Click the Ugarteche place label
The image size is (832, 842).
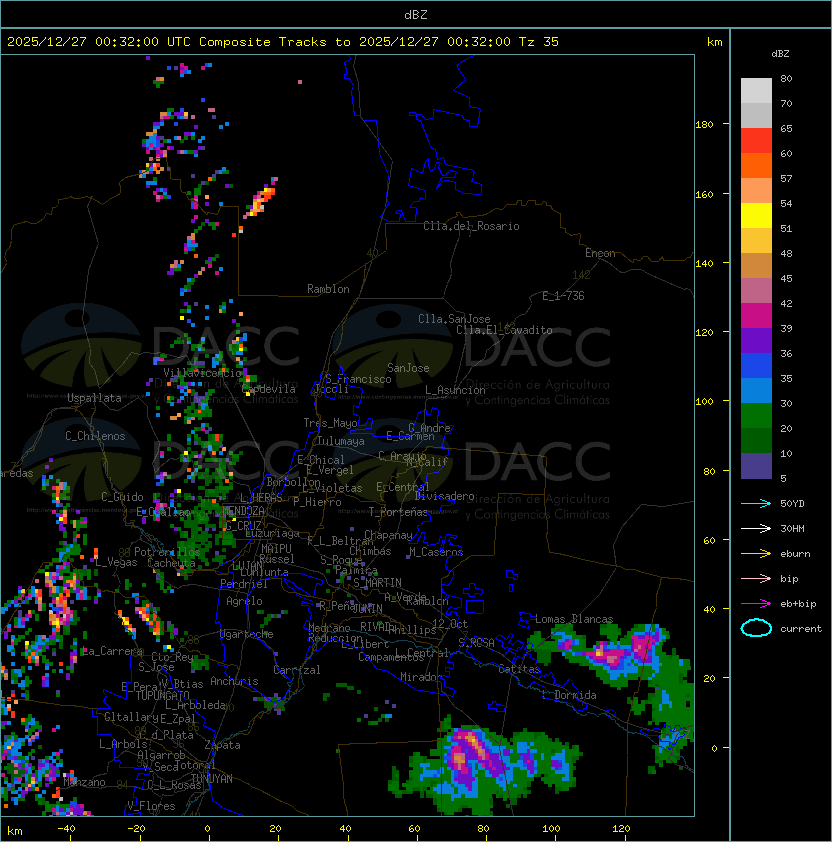[x=246, y=634]
